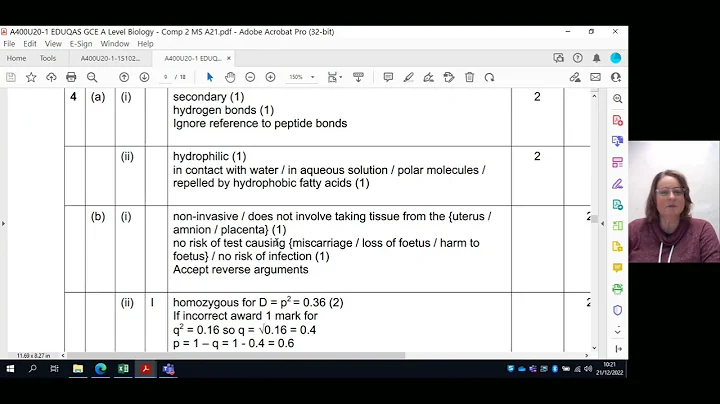Click the share/review icon beside the help icon
The image size is (720, 404).
click(x=558, y=58)
